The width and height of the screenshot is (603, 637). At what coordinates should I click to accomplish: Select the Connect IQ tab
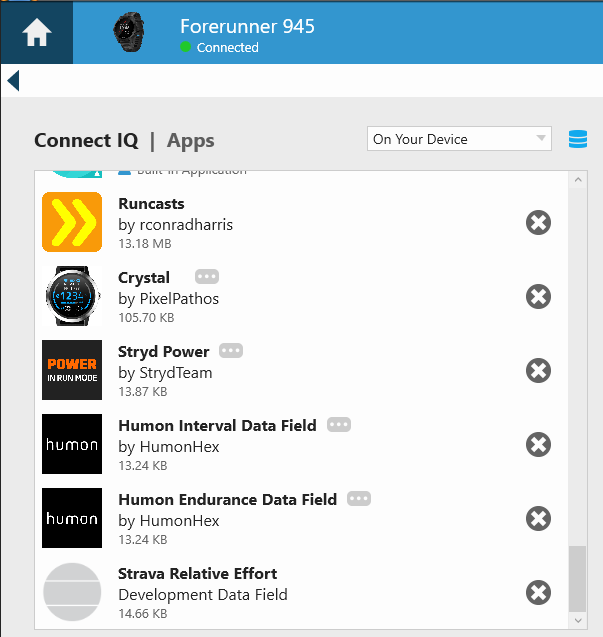coord(86,140)
